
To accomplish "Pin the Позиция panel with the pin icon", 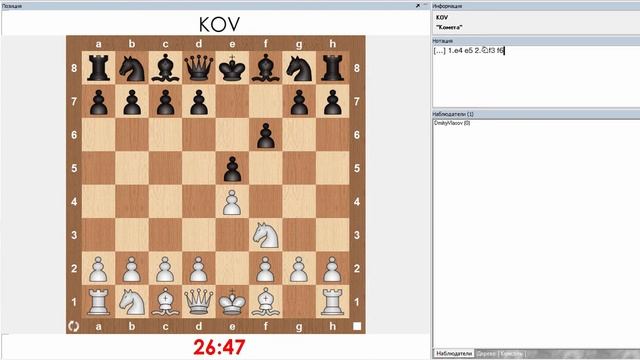I will point(418,6).
